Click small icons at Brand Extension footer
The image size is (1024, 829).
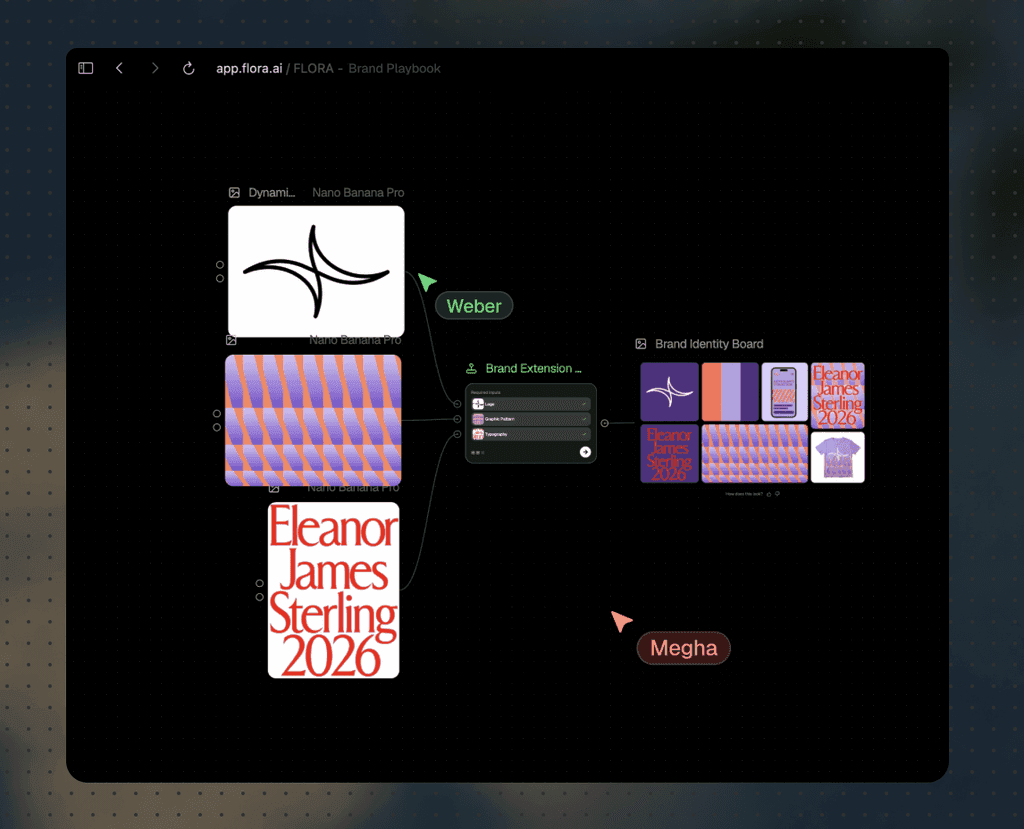click(478, 453)
